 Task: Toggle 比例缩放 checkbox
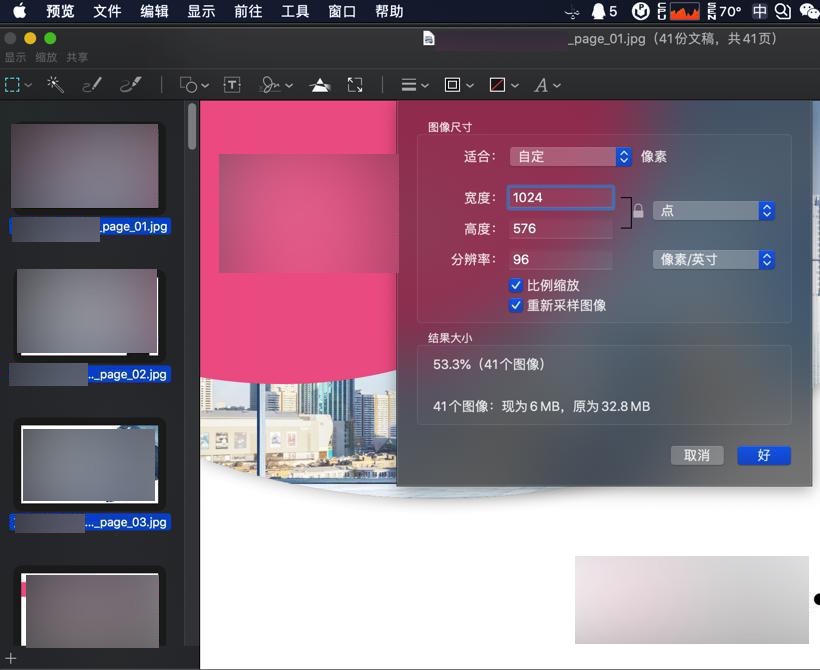click(x=516, y=285)
